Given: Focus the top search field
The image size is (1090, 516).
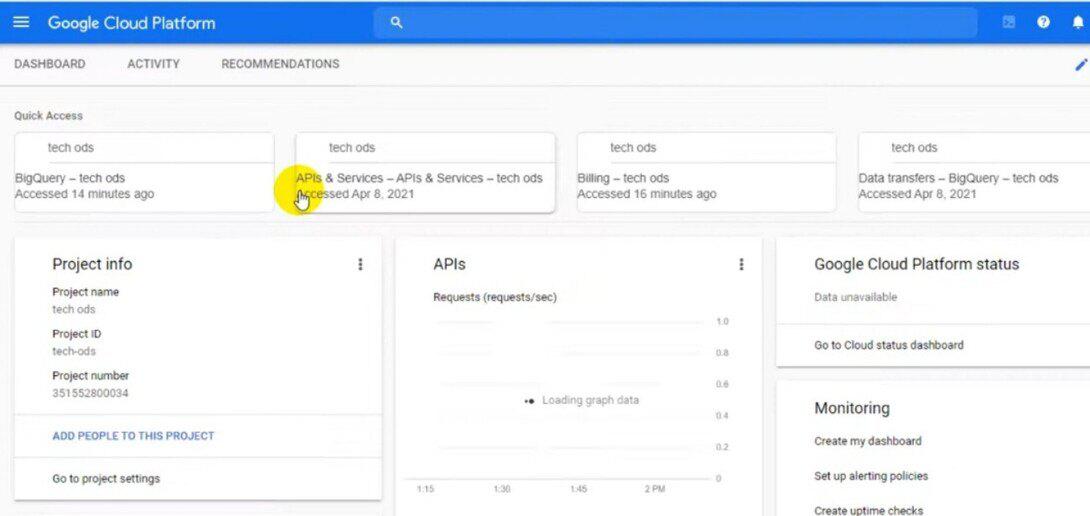Looking at the screenshot, I should click(x=675, y=23).
